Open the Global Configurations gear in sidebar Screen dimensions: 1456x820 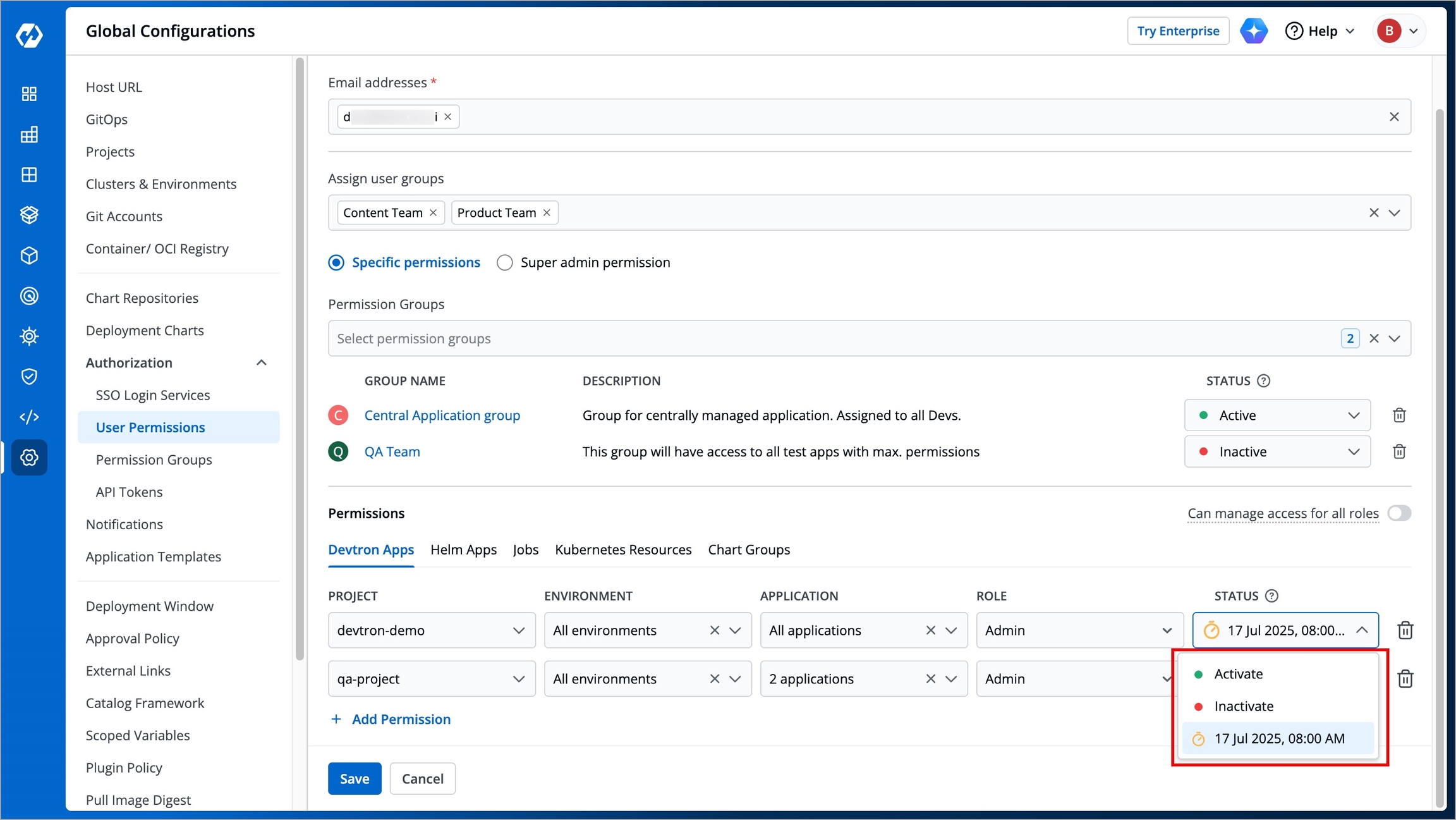pyautogui.click(x=29, y=457)
